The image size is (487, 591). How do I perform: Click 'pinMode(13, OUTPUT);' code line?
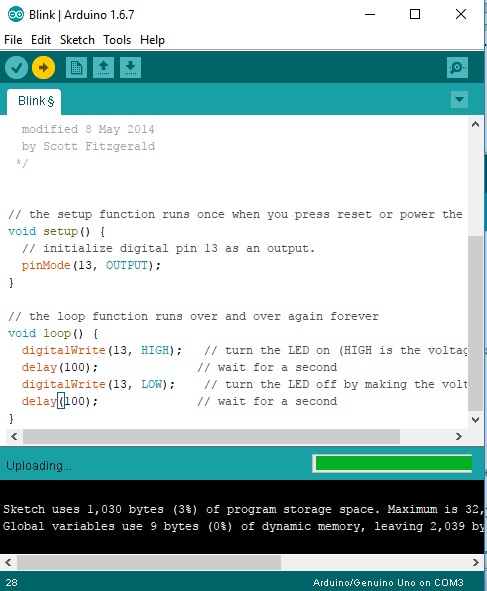(91, 265)
